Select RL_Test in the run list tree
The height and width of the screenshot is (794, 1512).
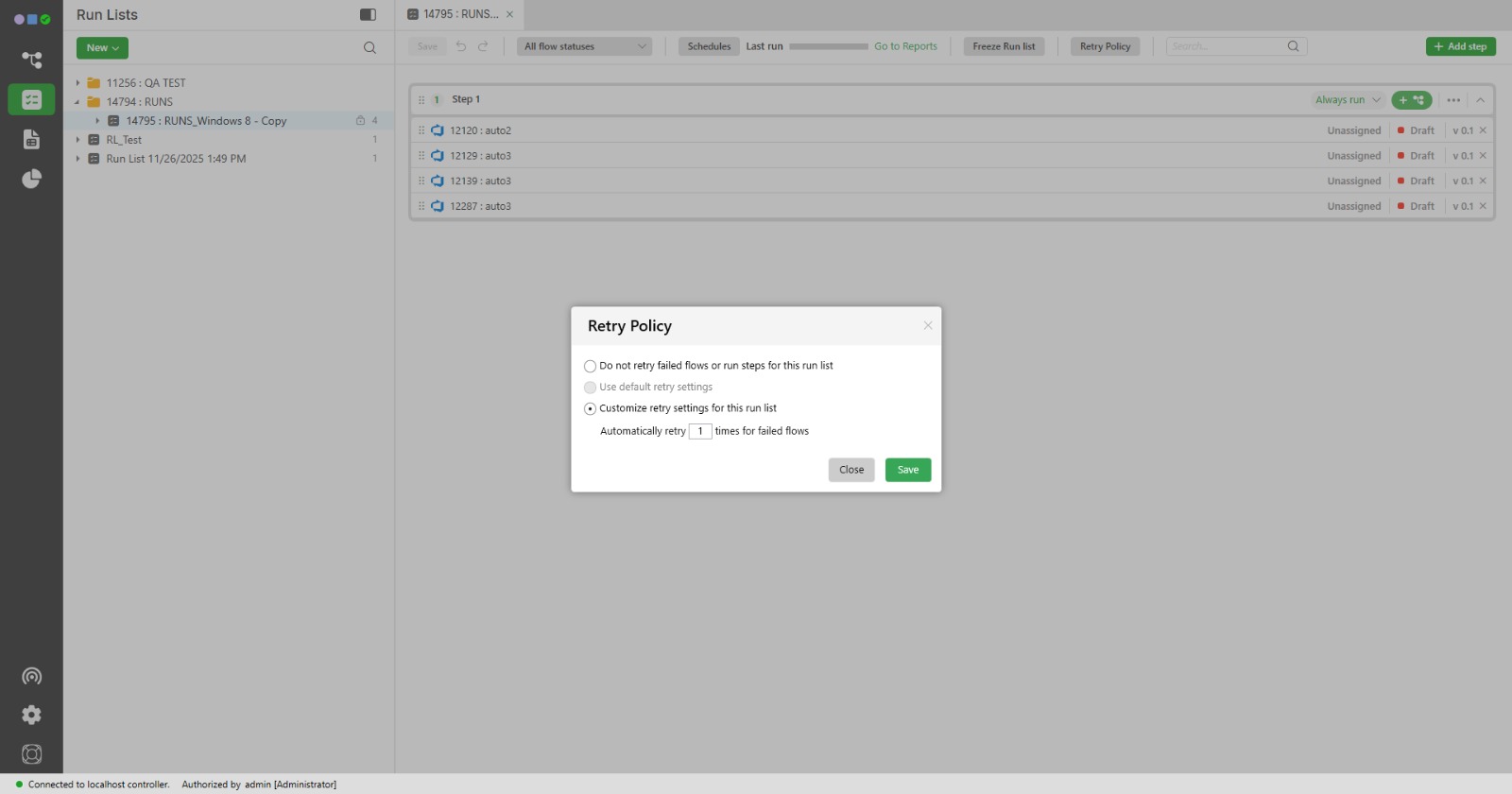[x=124, y=140]
